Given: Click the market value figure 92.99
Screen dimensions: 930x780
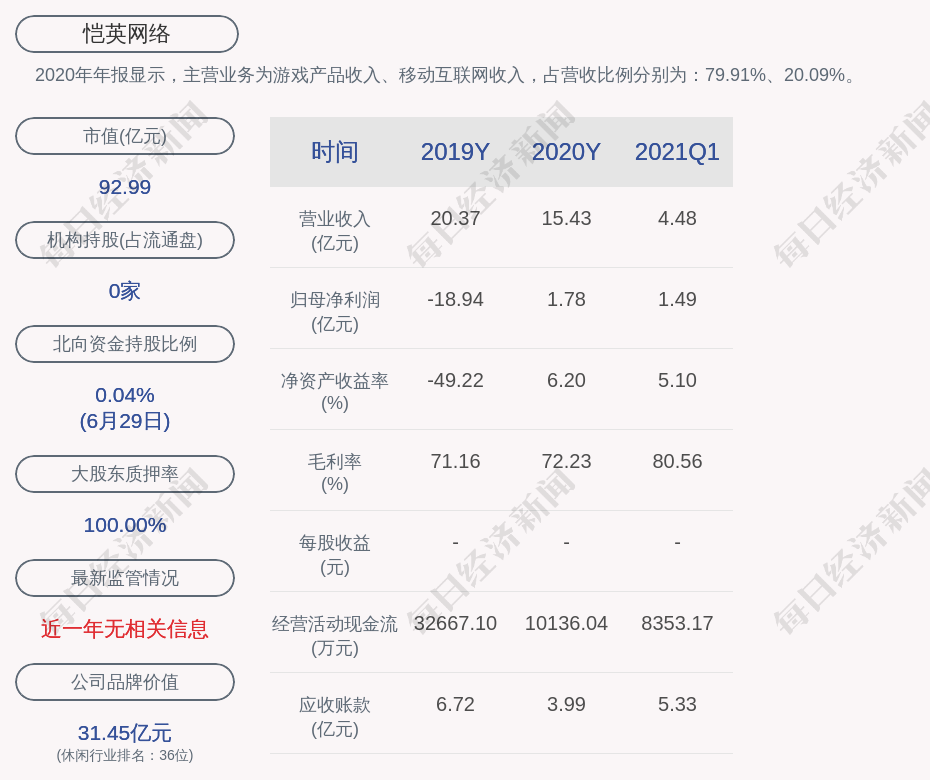Looking at the screenshot, I should pos(125,187).
